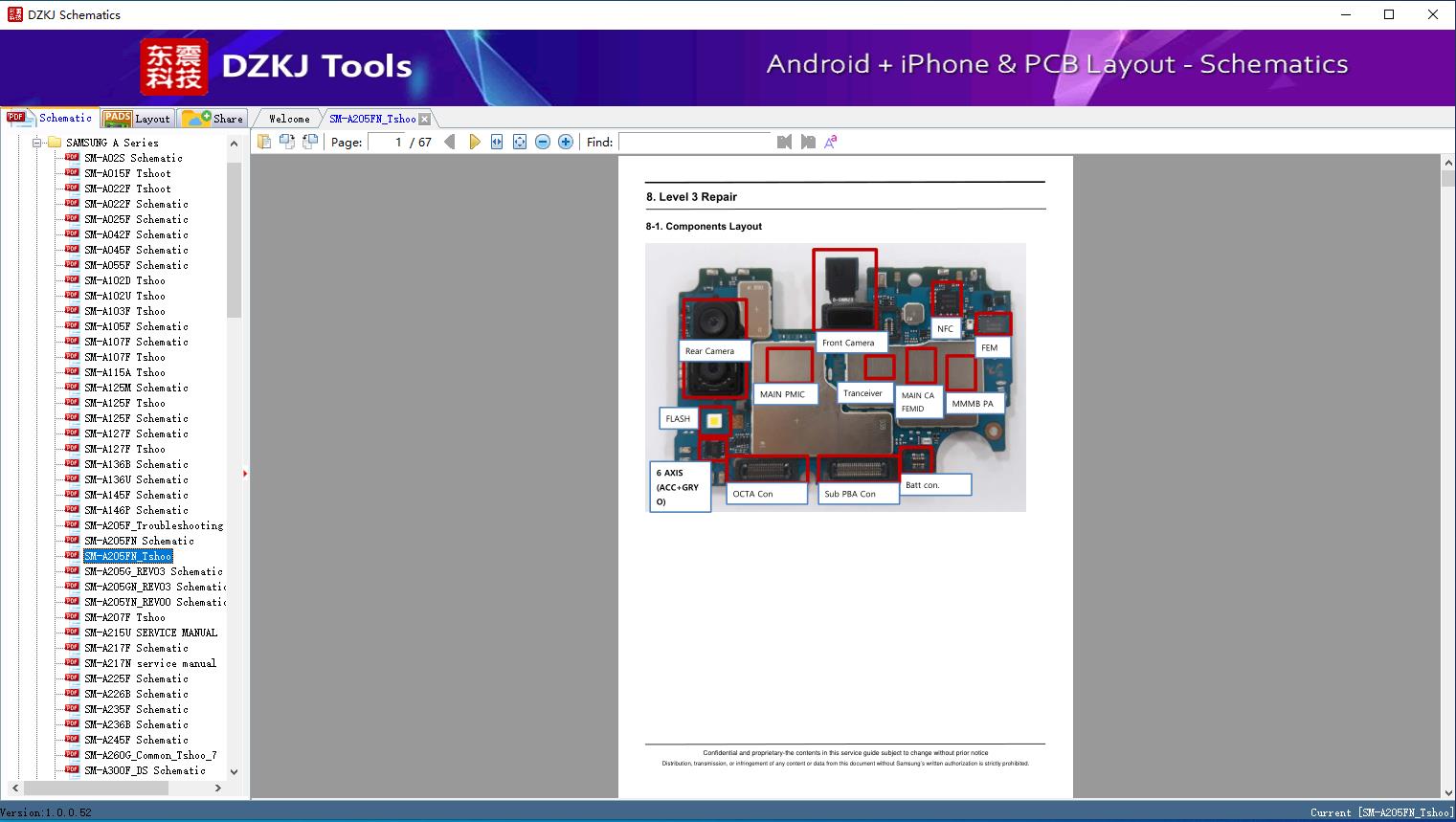Toggle match case Aa icon
The width and height of the screenshot is (1456, 822).
point(831,142)
